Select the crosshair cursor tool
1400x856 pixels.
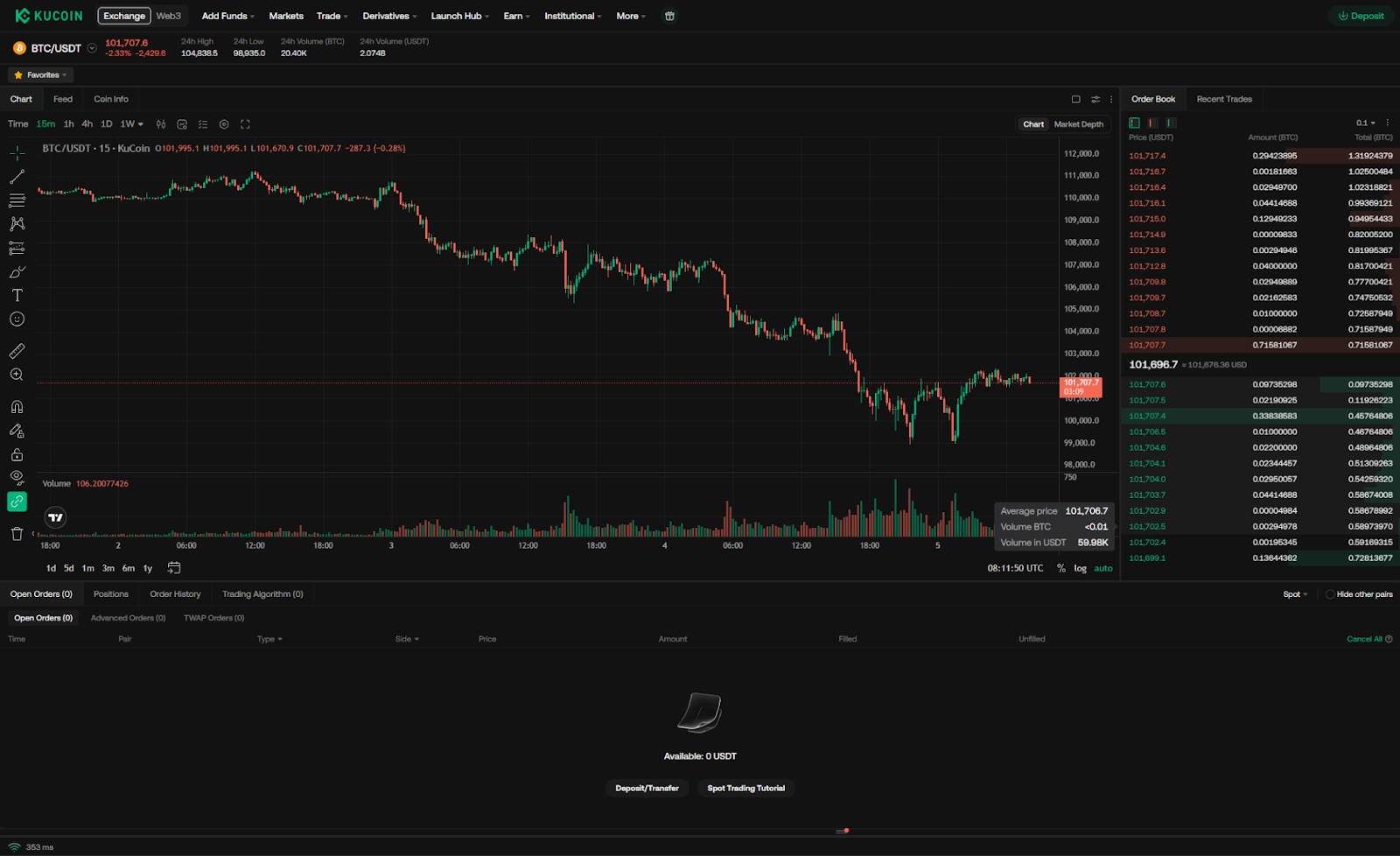click(16, 152)
